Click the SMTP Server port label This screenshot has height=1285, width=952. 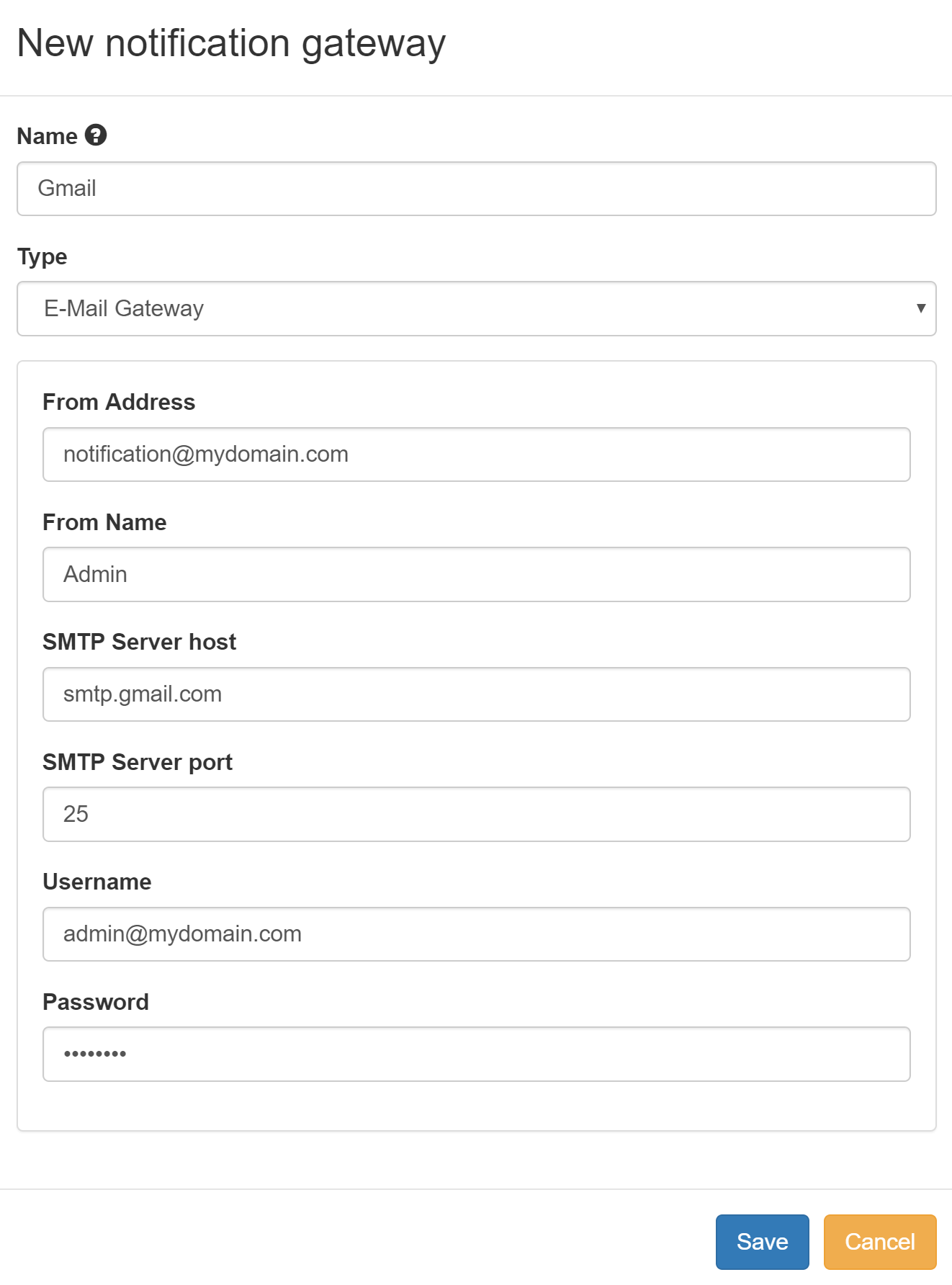[138, 762]
